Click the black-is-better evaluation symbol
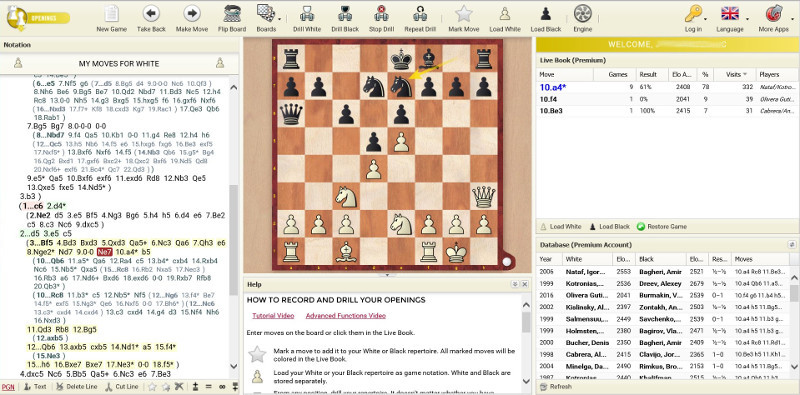Viewport: 800px width, 395px height. 235,387
